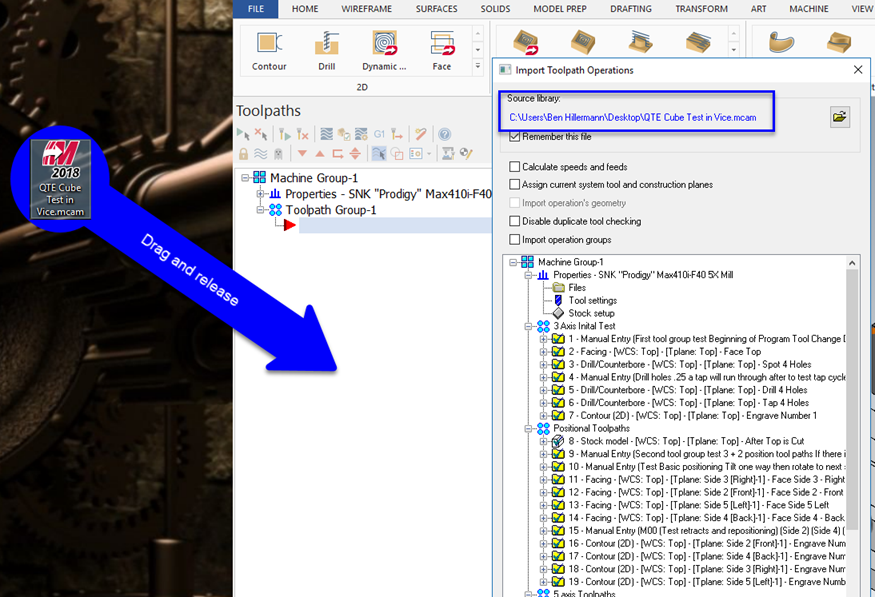Verify selected operations icon
875x597 pixels.
pyautogui.click(x=344, y=134)
